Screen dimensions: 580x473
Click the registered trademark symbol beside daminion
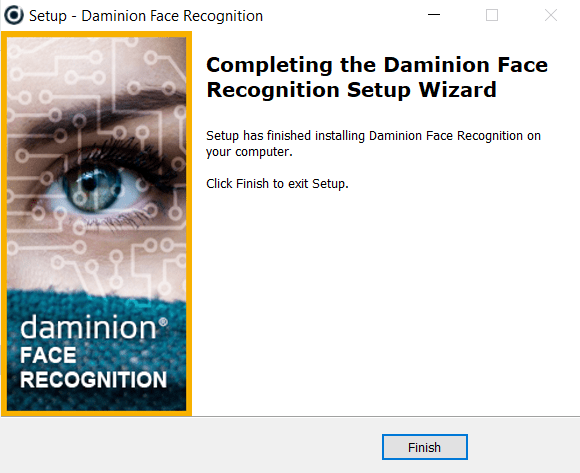(x=163, y=322)
